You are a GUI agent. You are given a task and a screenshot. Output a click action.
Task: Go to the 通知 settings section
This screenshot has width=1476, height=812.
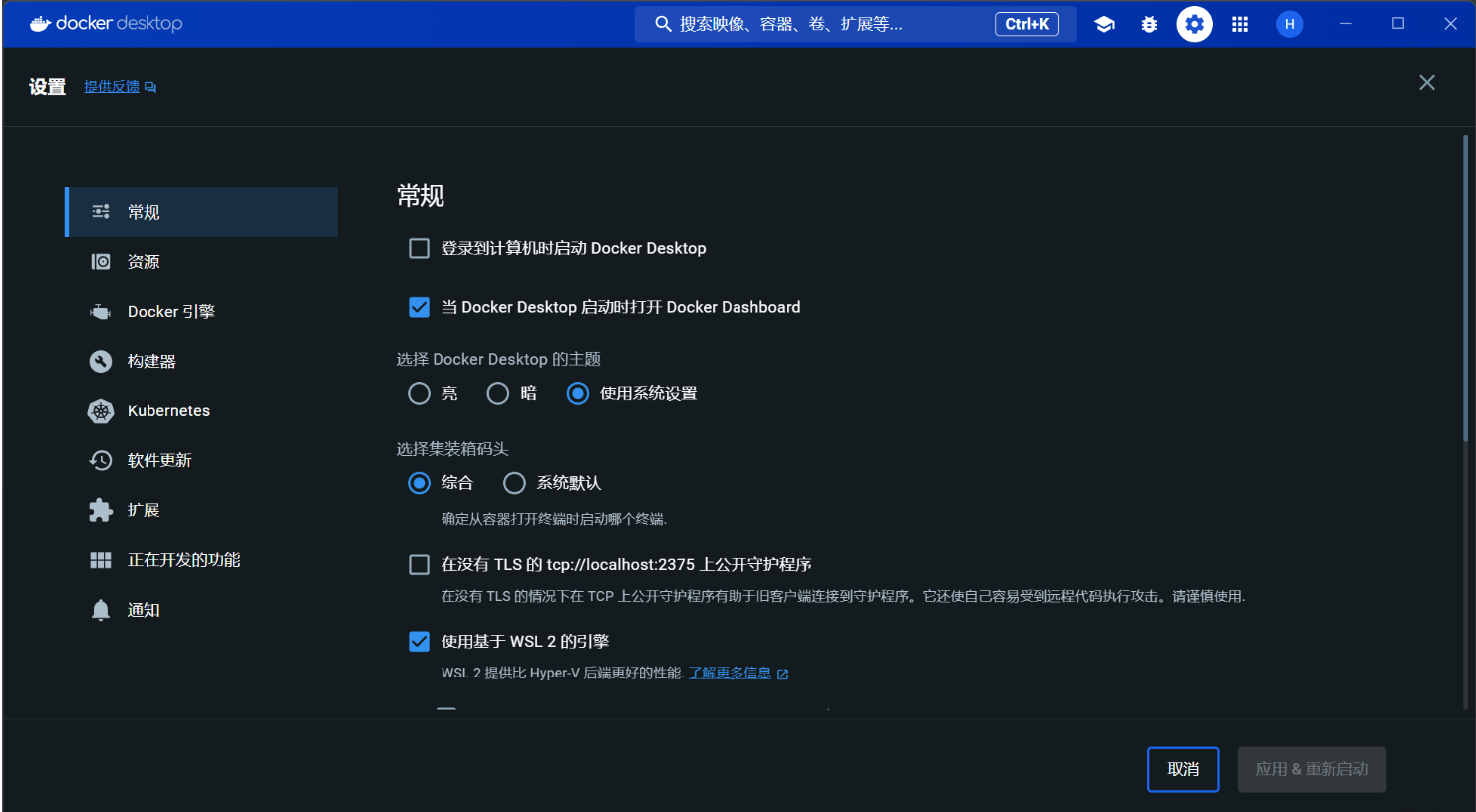(201, 610)
